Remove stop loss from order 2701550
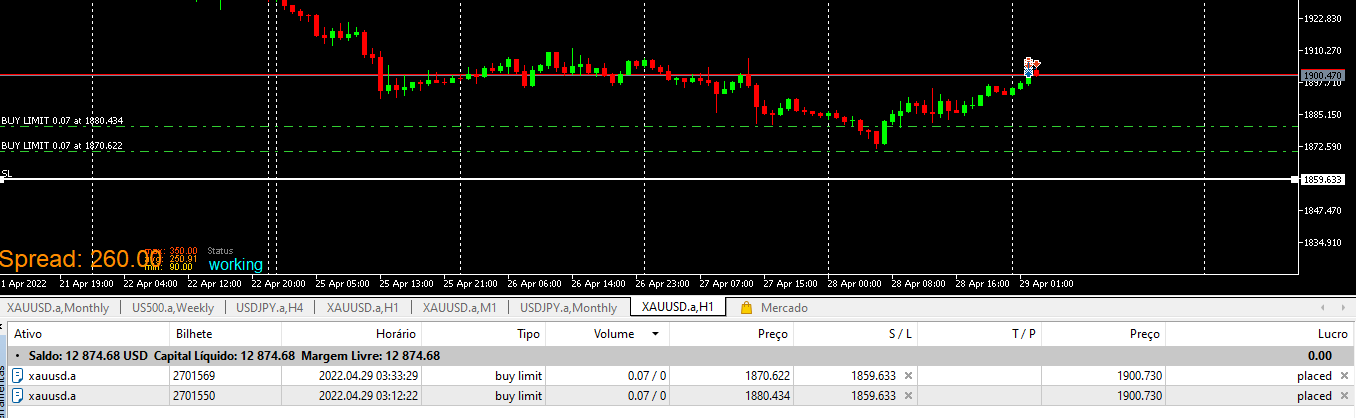This screenshot has height=418, width=1356. 908,396
